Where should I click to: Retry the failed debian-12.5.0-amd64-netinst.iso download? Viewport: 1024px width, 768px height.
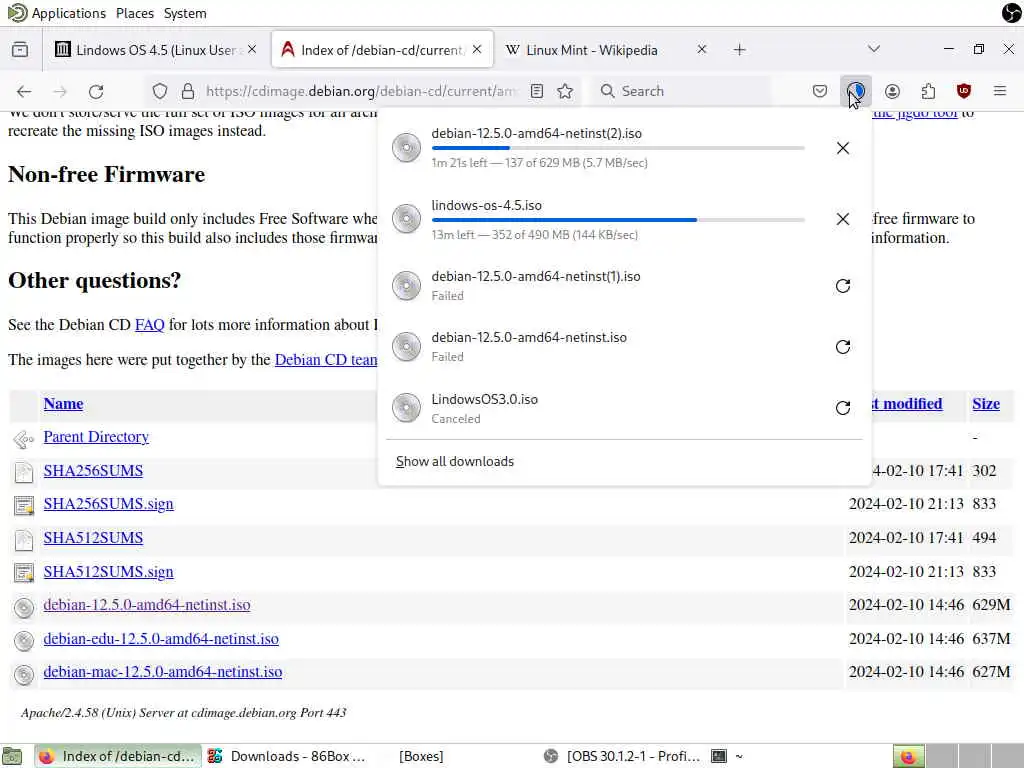[842, 347]
